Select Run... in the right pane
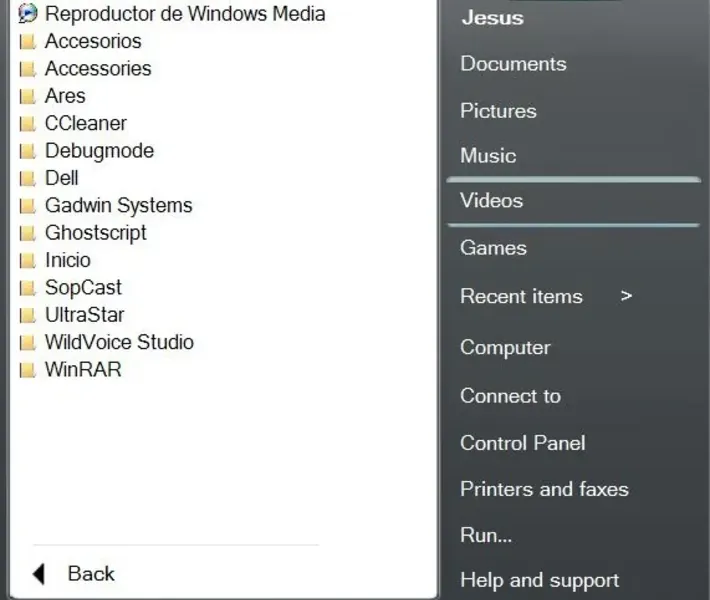Viewport: 710px width, 600px height. point(486,535)
